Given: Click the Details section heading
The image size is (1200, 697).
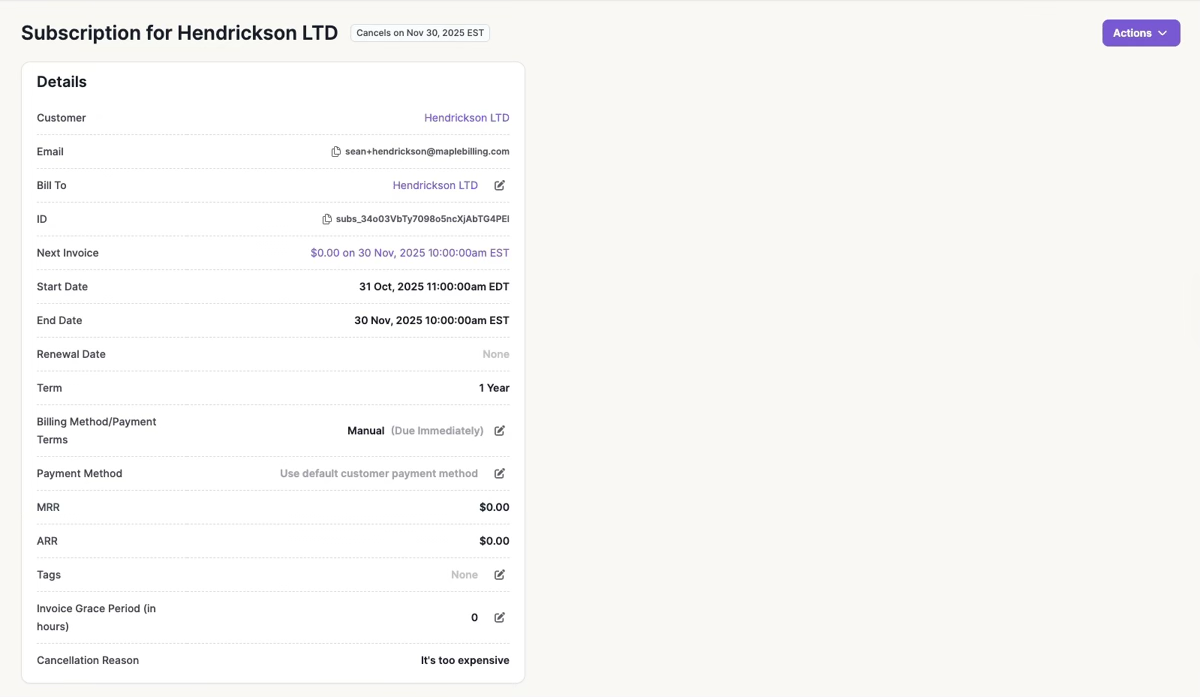Looking at the screenshot, I should tap(62, 82).
